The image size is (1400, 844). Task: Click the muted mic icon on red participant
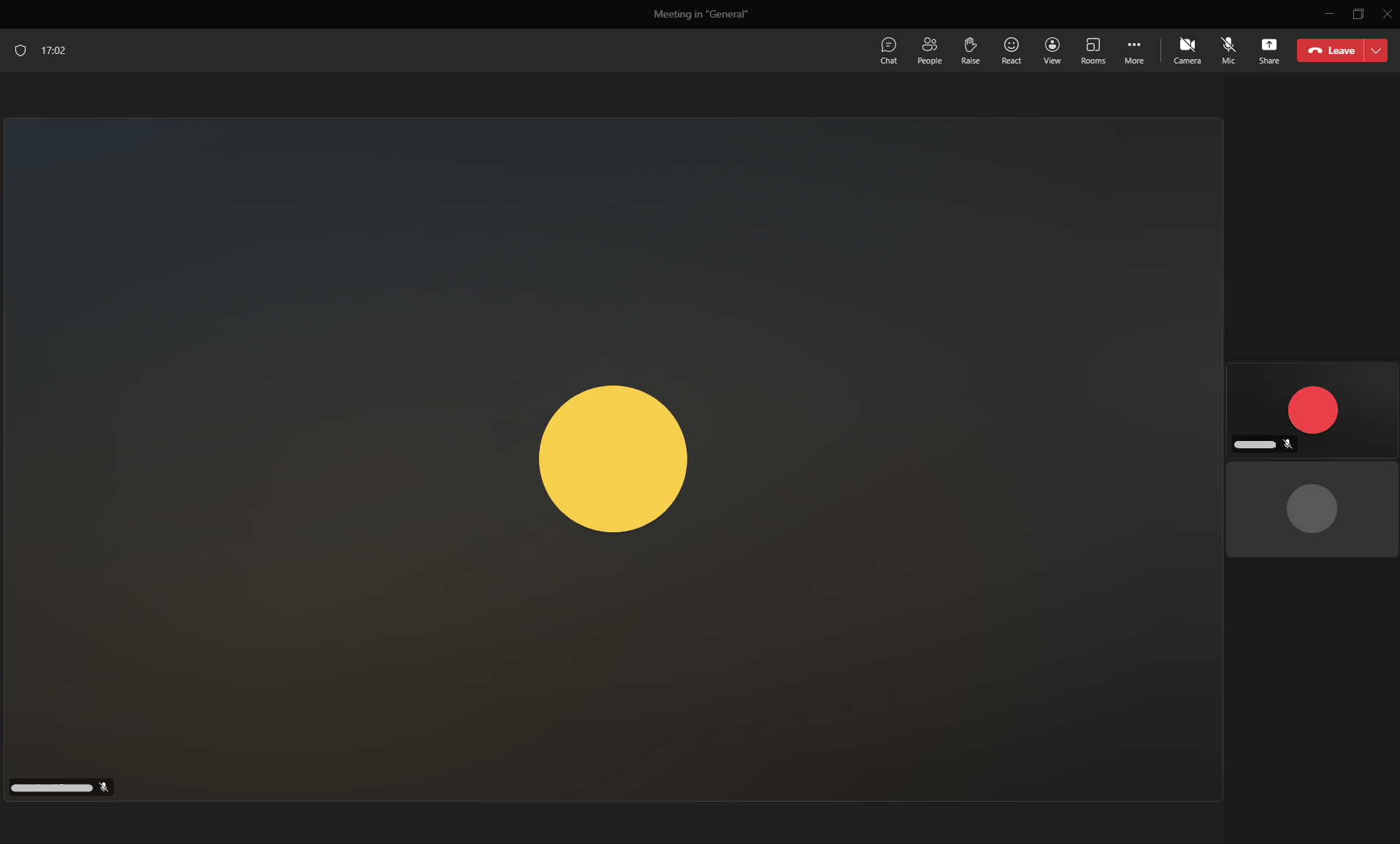[1288, 444]
